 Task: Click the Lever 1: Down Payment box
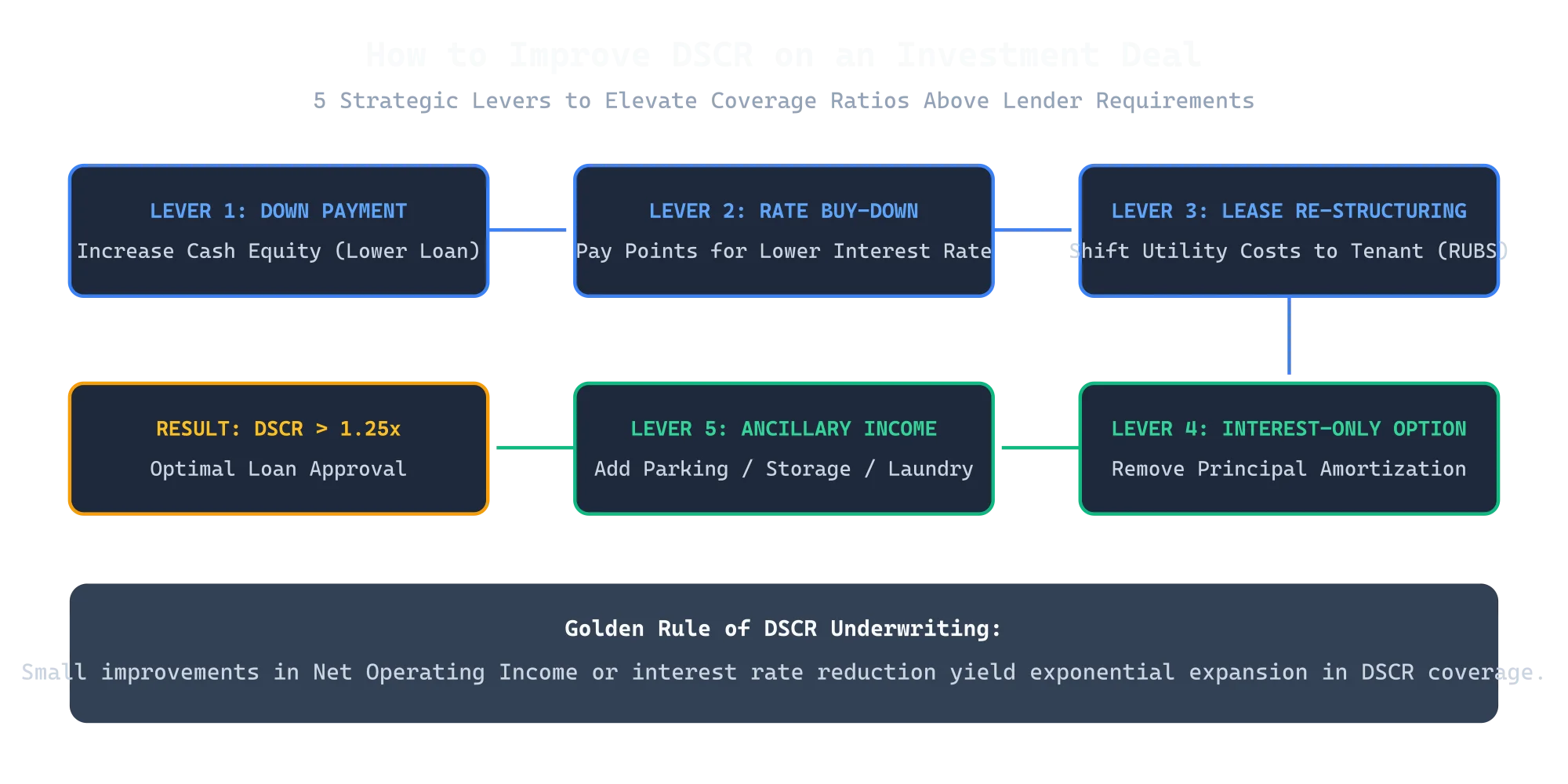[278, 230]
